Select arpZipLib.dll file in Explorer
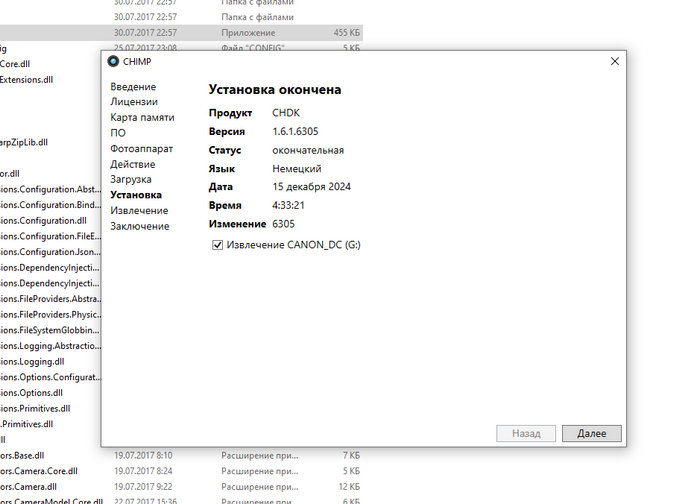Screen dimensions: 700x504 click(x=24, y=142)
